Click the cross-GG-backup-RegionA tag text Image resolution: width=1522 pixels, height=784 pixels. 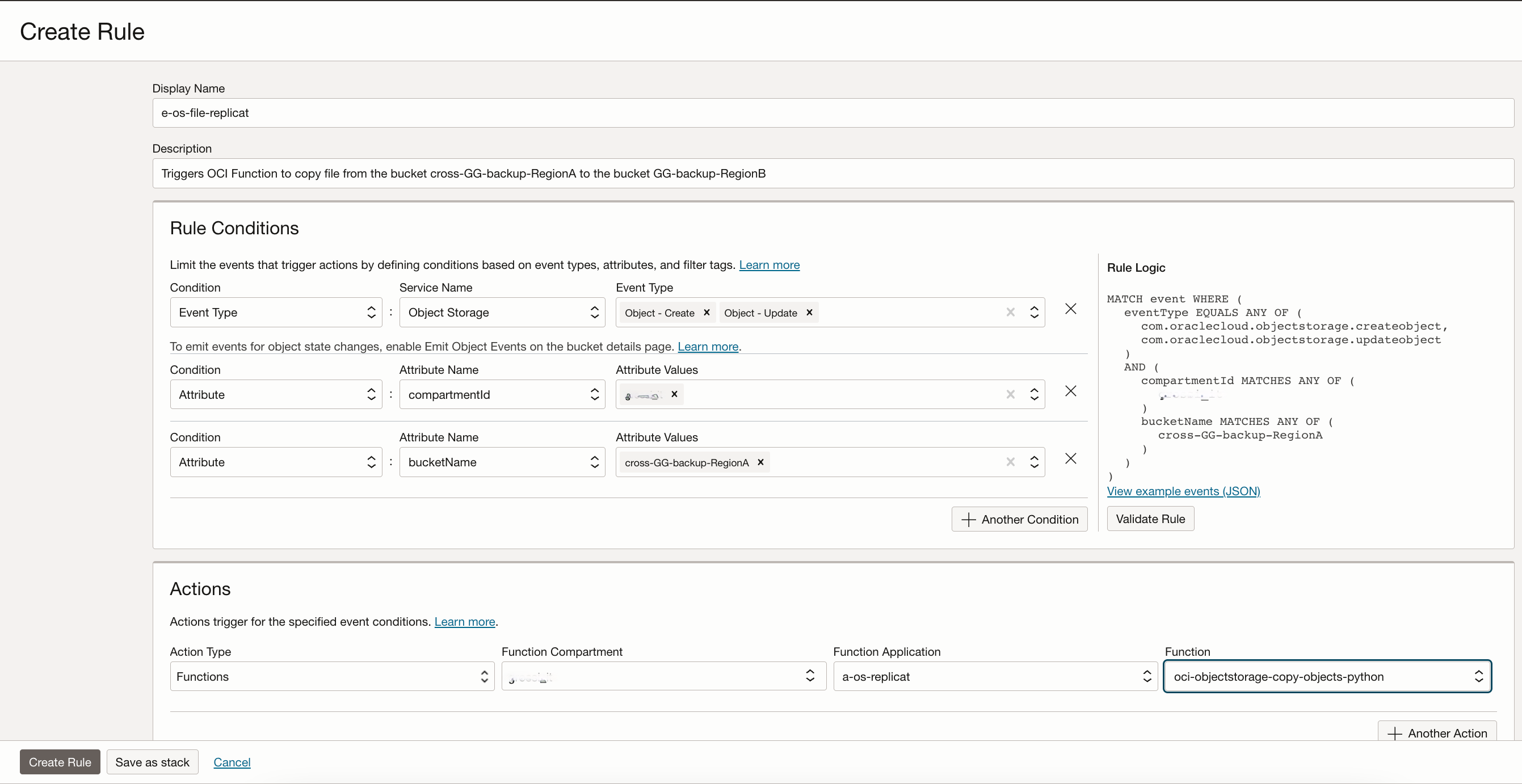[686, 462]
